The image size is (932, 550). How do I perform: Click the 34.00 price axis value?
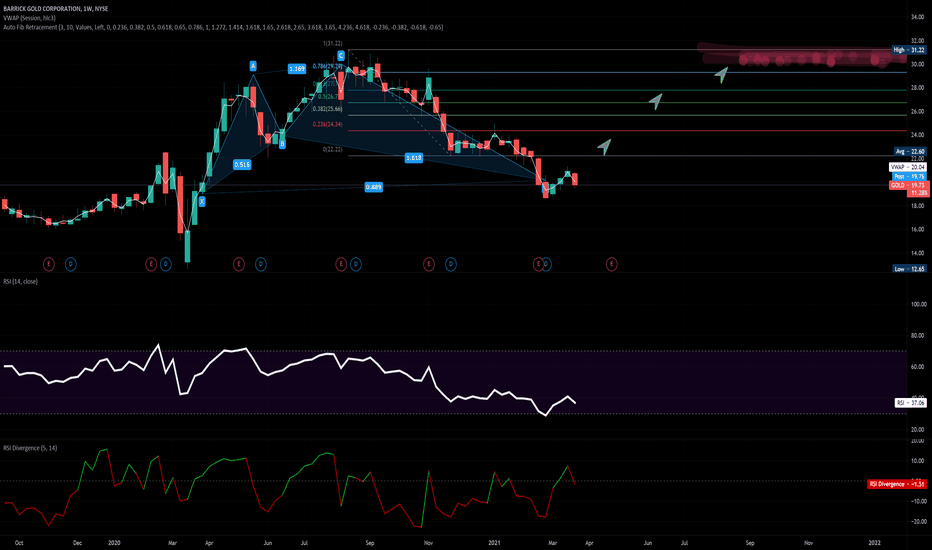point(917,17)
